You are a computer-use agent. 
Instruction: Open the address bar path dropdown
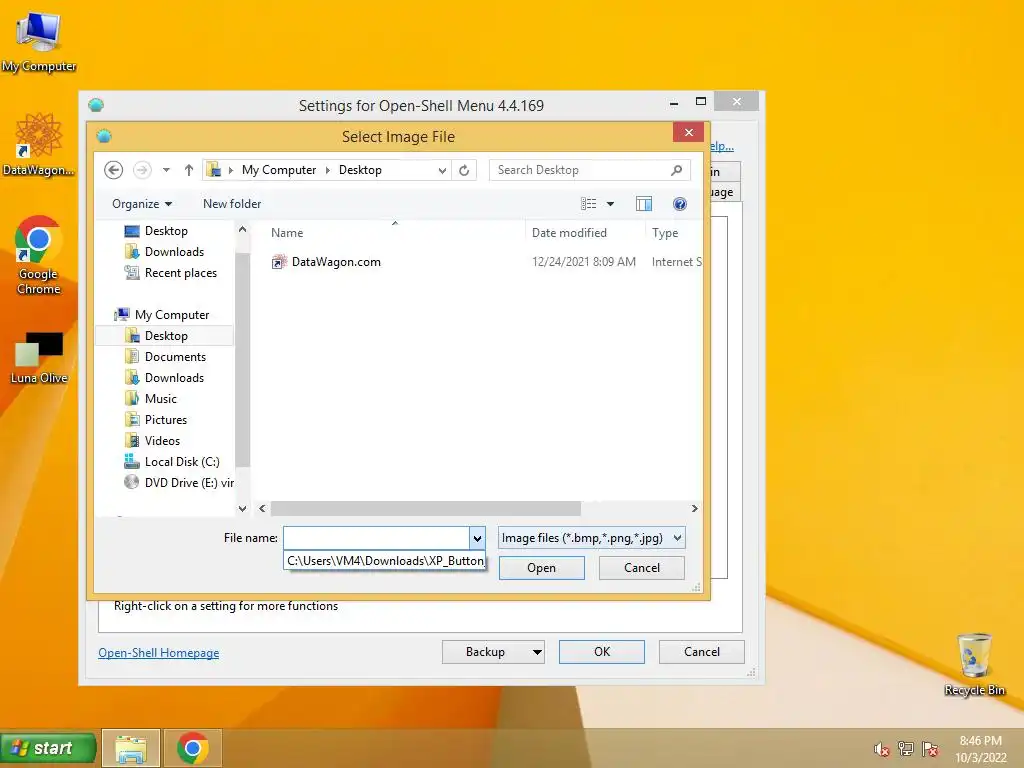click(x=442, y=170)
